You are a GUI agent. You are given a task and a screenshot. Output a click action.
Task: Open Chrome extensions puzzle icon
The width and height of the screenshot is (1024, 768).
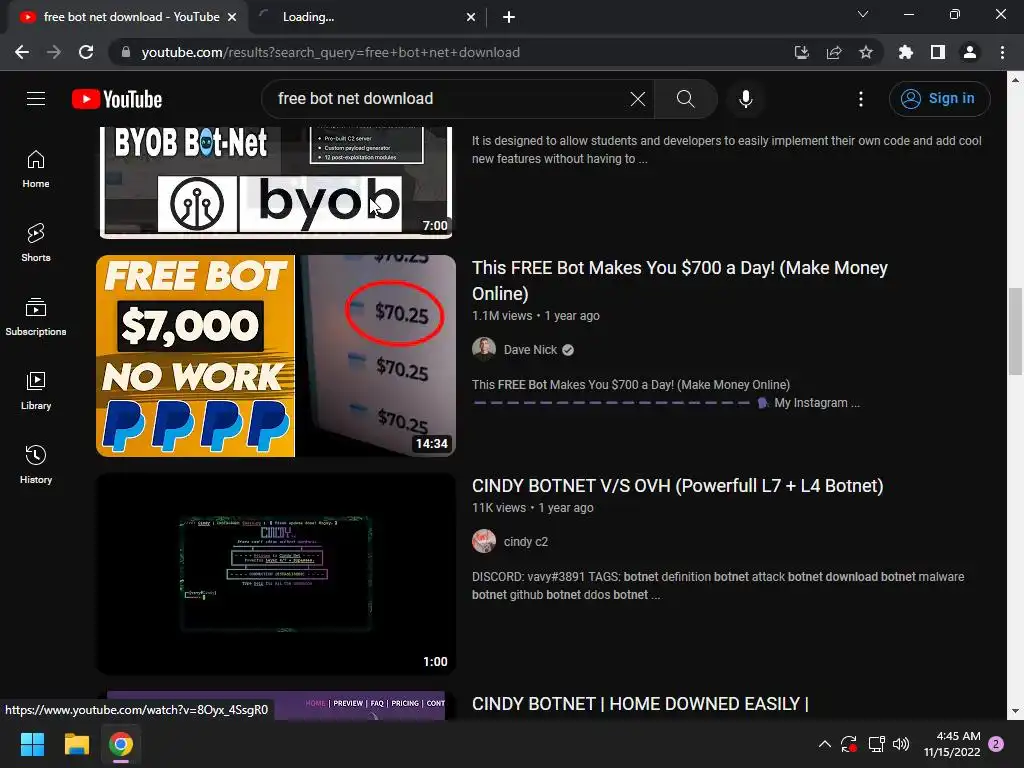click(906, 52)
